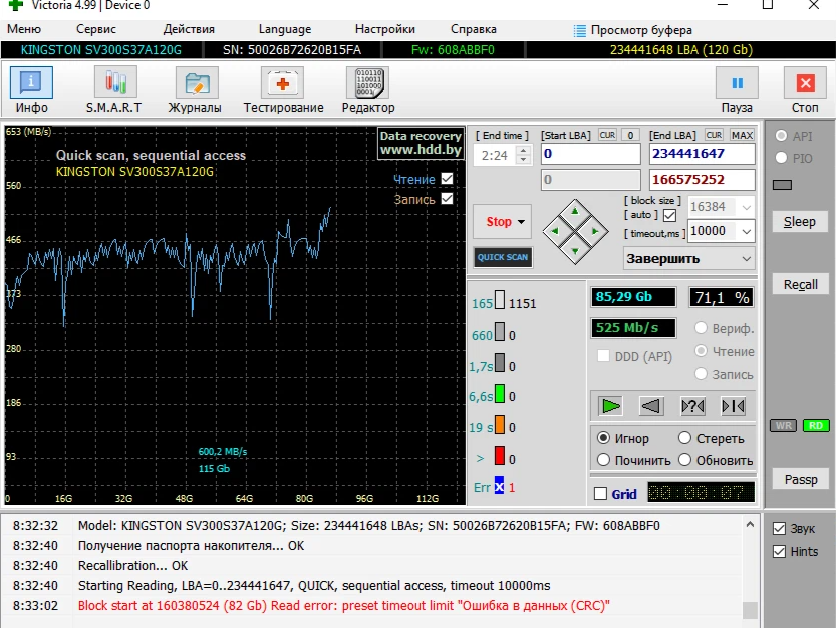Click the Passp button
The height and width of the screenshot is (628, 836).
800,479
